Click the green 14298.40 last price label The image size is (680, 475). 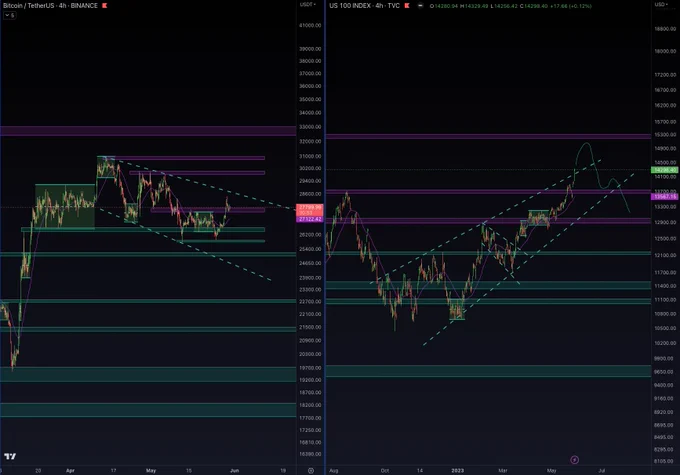pyautogui.click(x=664, y=170)
